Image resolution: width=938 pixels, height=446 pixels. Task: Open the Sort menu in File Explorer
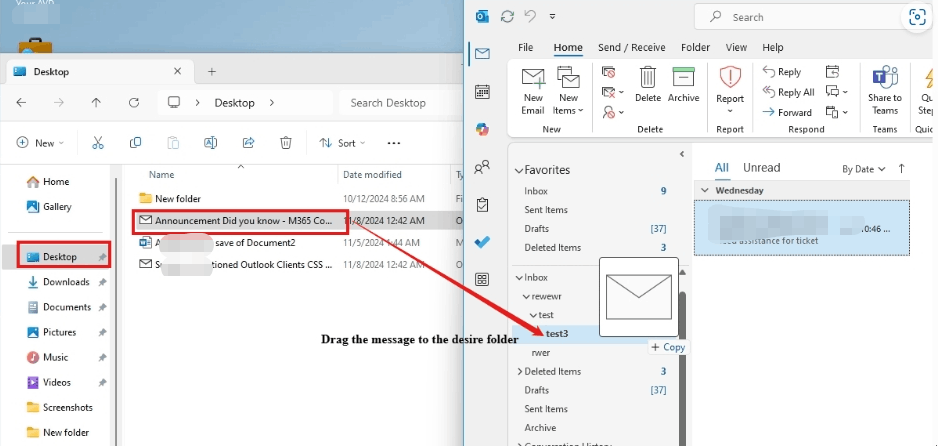click(342, 143)
